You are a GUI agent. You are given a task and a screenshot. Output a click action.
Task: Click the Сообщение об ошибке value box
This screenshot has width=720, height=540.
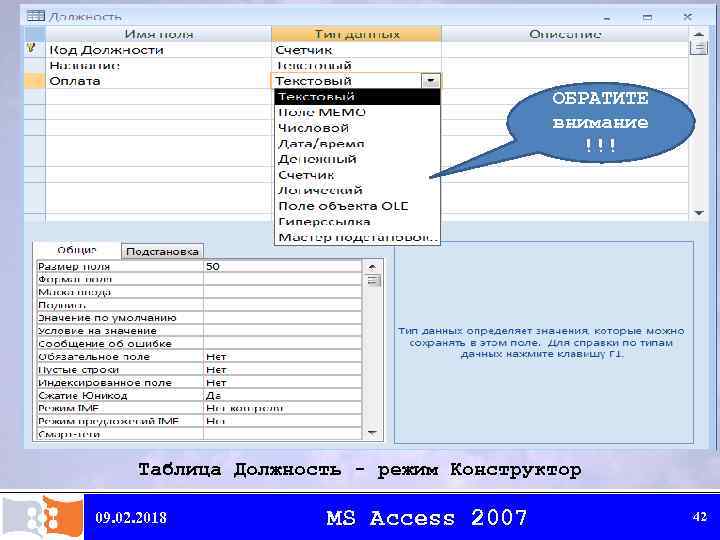point(282,343)
